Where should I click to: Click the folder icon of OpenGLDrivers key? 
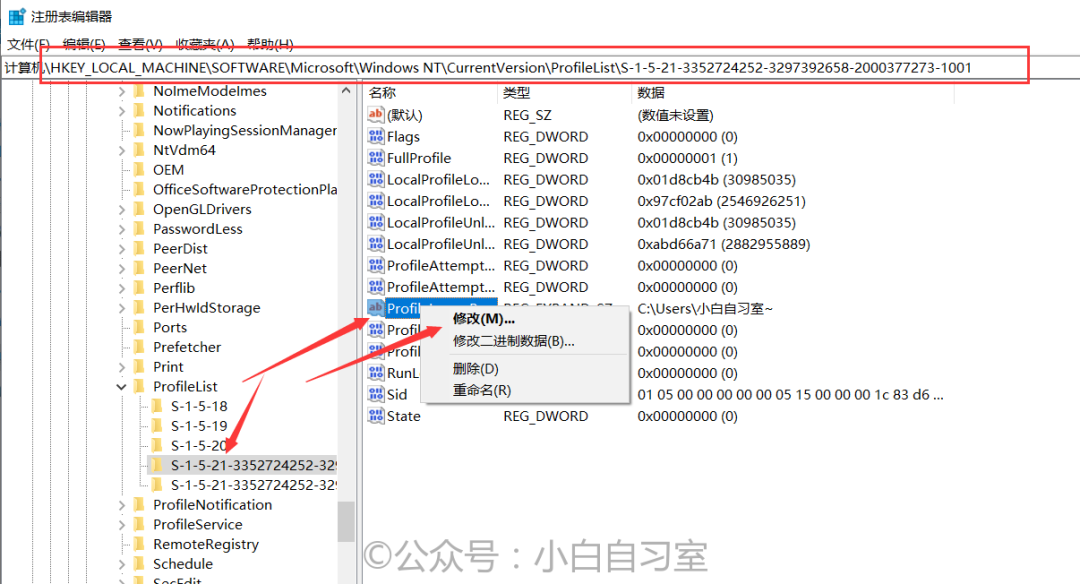140,209
